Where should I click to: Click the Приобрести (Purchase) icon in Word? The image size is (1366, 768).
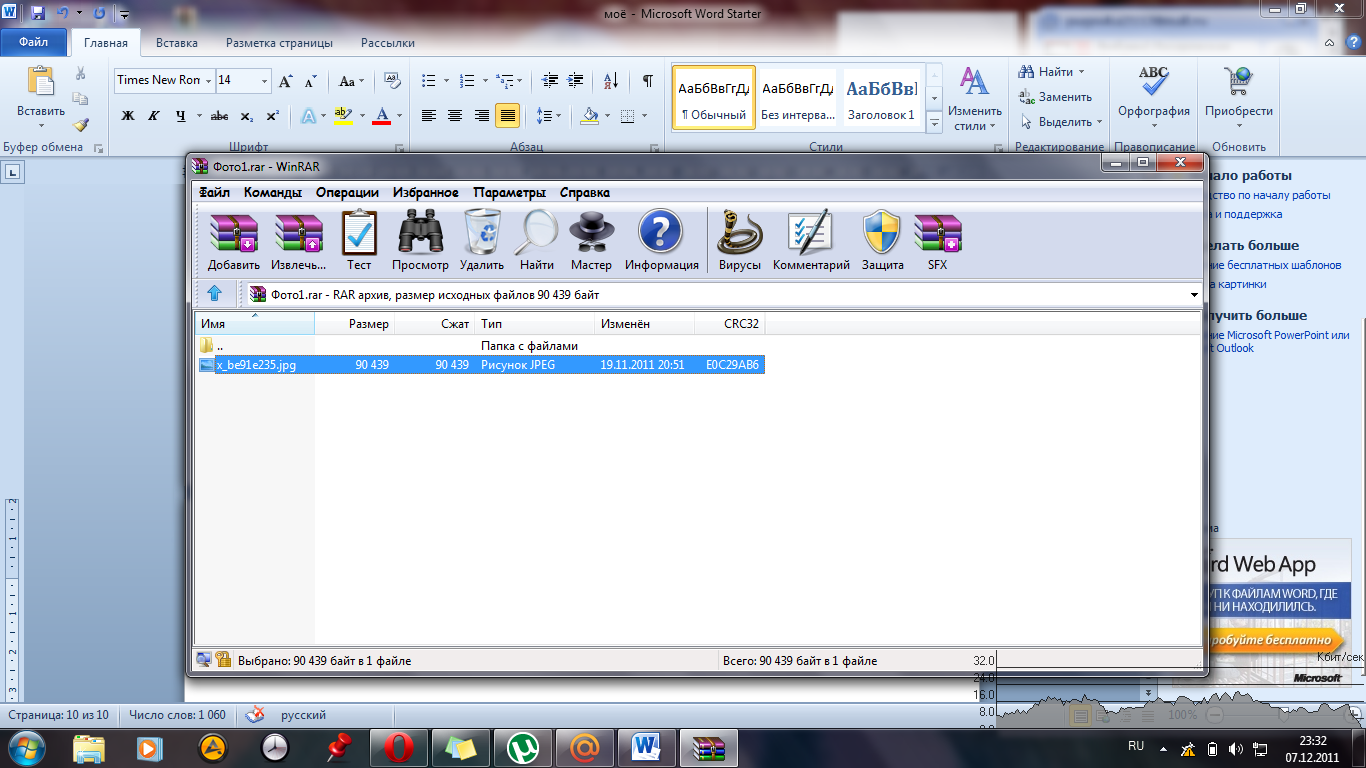coord(1239,82)
